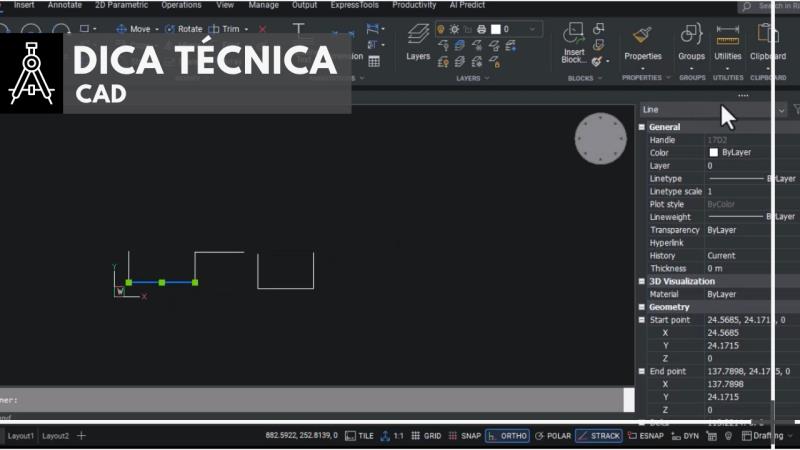Click the create block icon beside Insert Block

[598, 29]
